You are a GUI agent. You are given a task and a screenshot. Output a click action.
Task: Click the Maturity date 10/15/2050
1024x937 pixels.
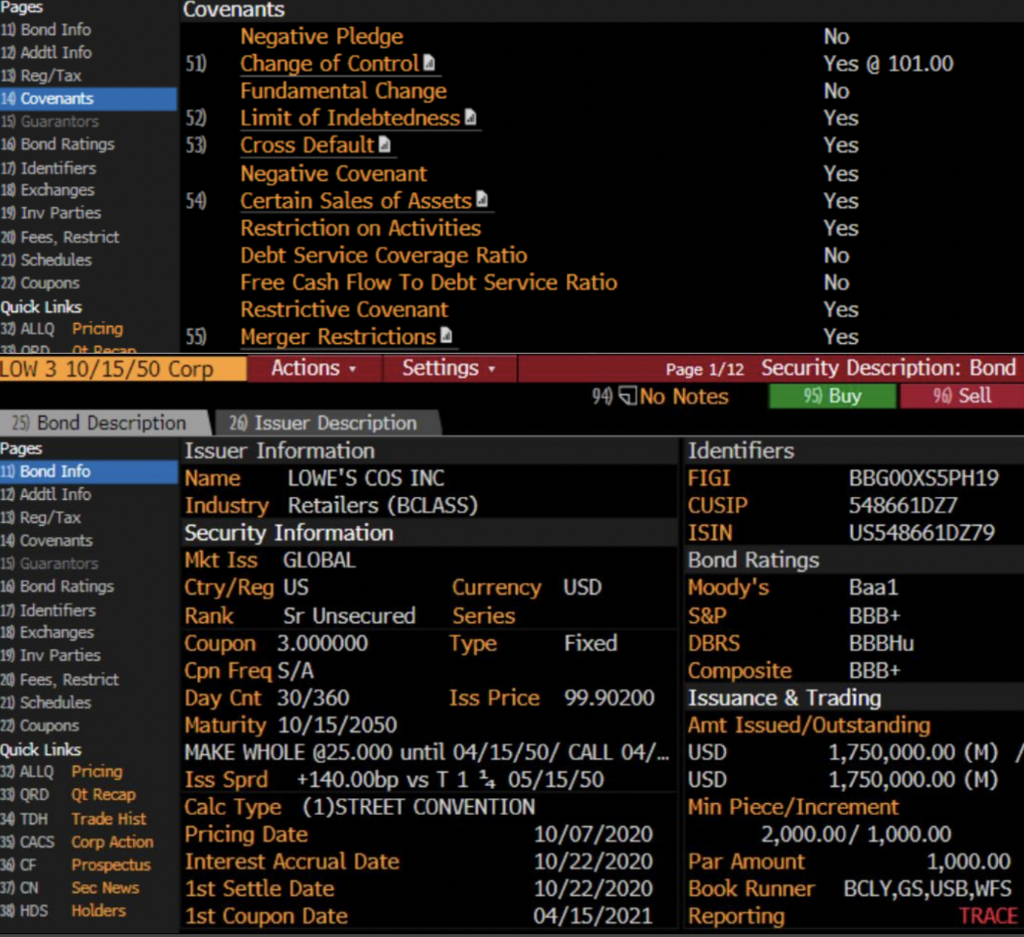[337, 725]
